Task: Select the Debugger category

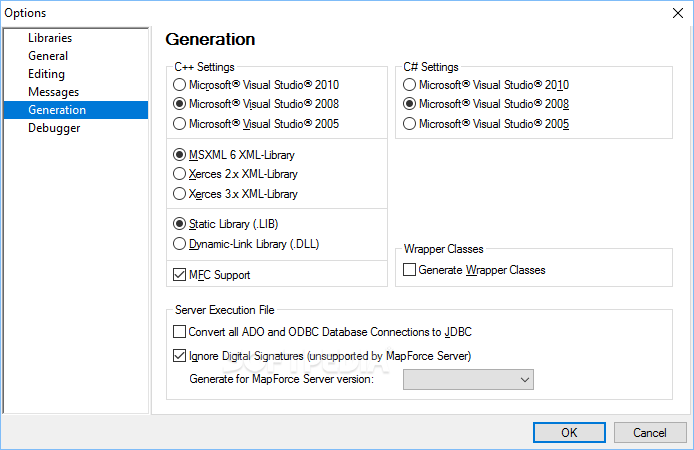Action: (54, 128)
